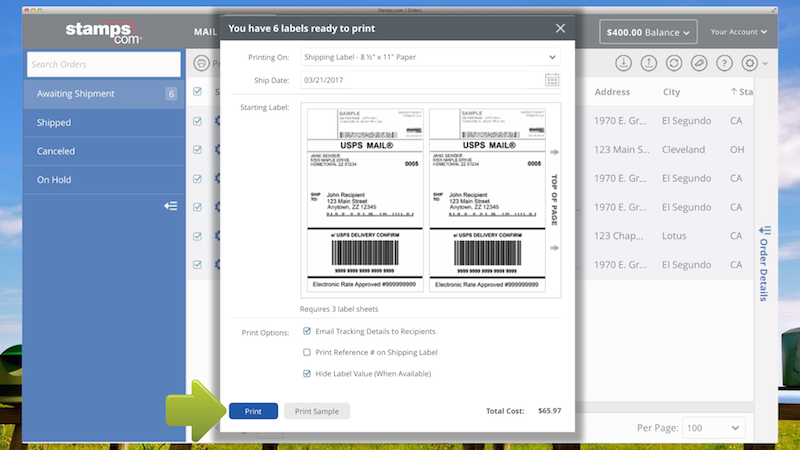
Task: Open the Your Account menu
Action: click(739, 33)
